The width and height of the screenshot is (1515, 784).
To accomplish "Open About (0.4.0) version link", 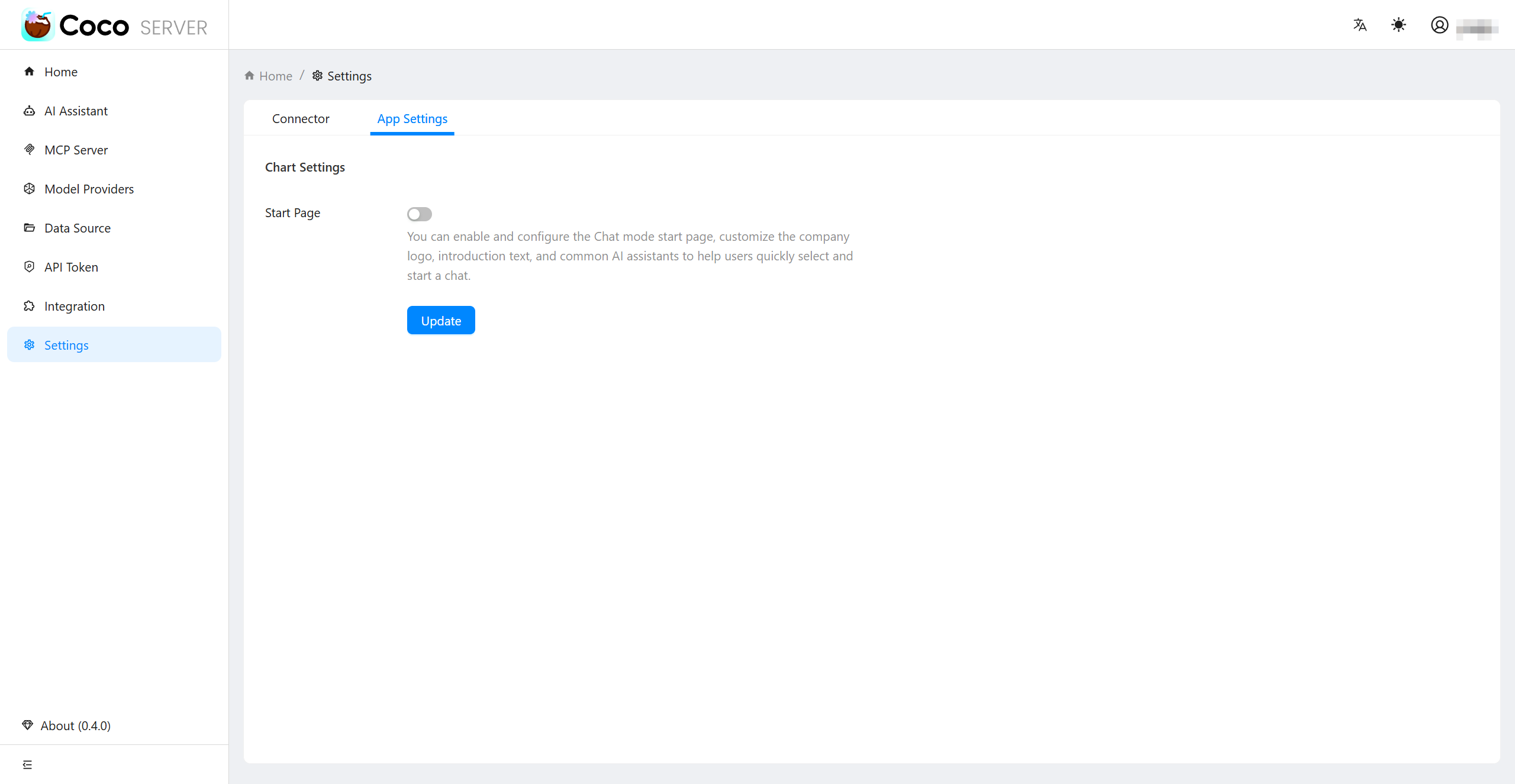I will coord(76,725).
